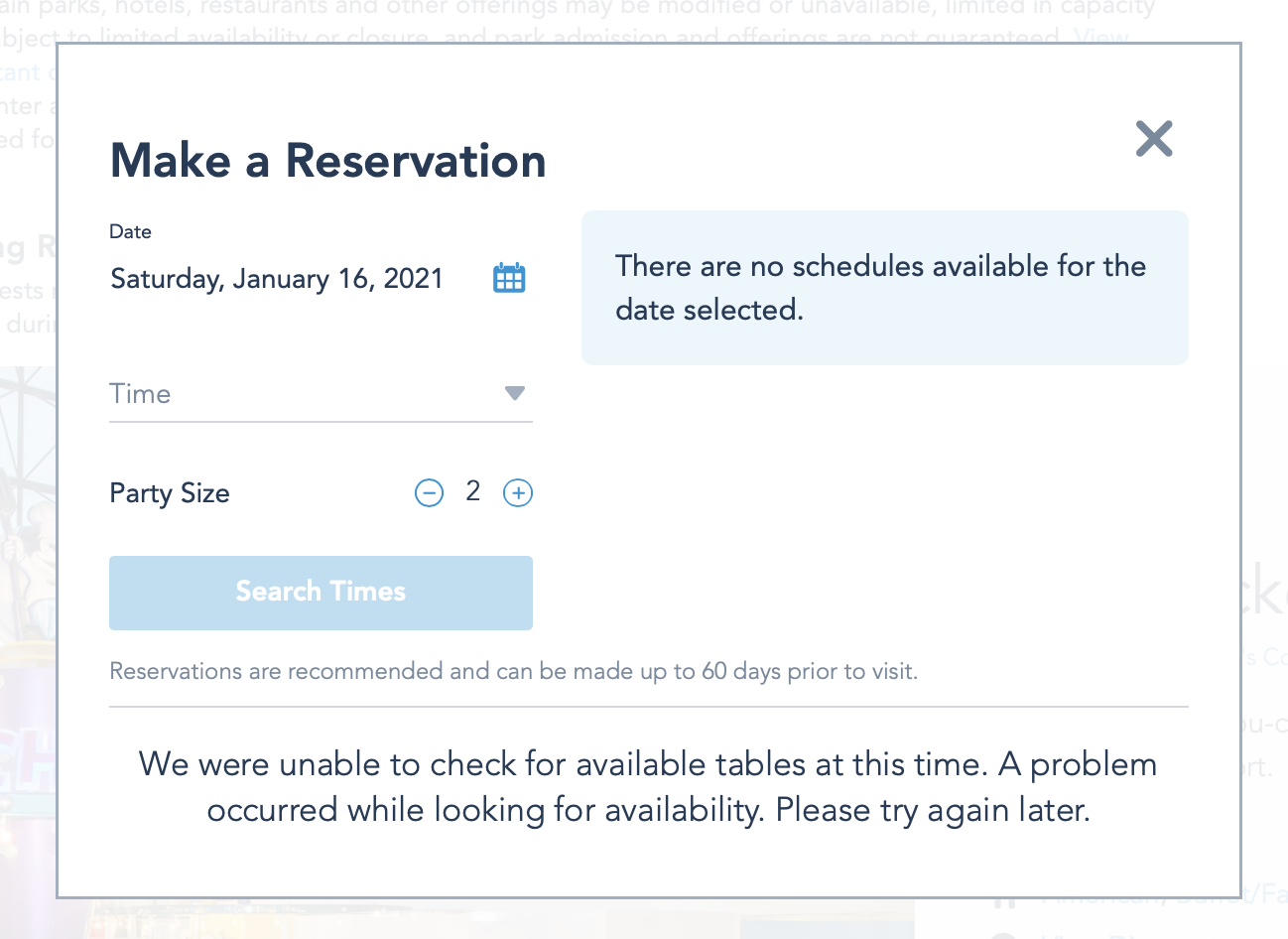The image size is (1288, 939).
Task: Decrease party size with minus icon
Action: click(x=429, y=492)
